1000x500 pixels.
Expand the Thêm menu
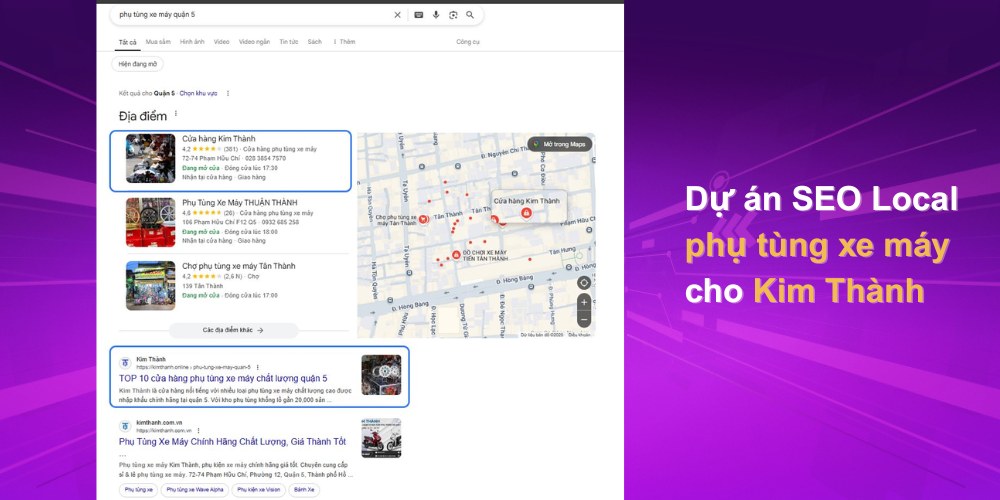[x=344, y=42]
